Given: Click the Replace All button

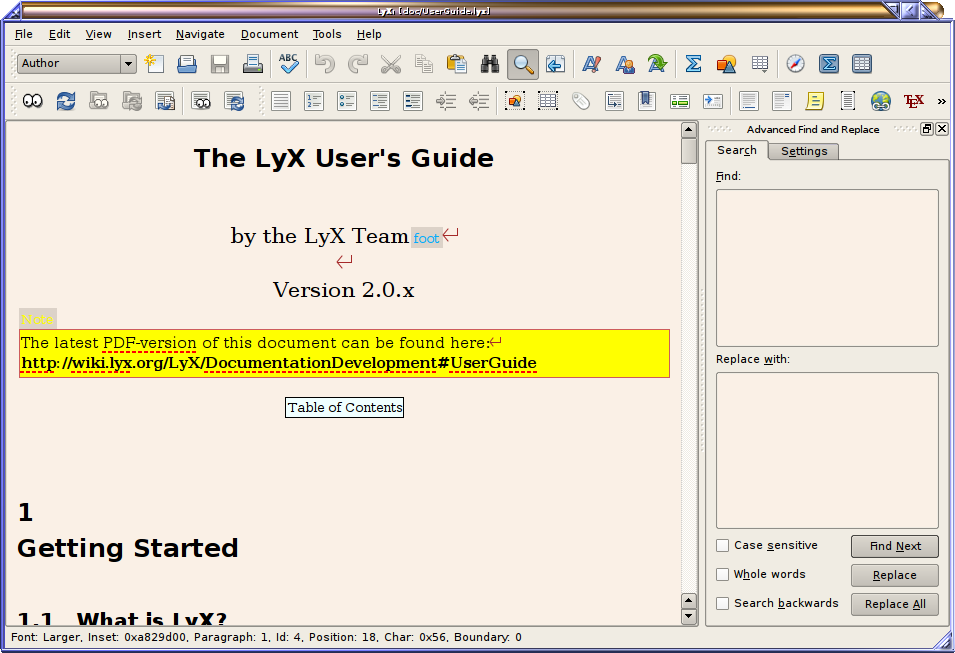Looking at the screenshot, I should [895, 604].
